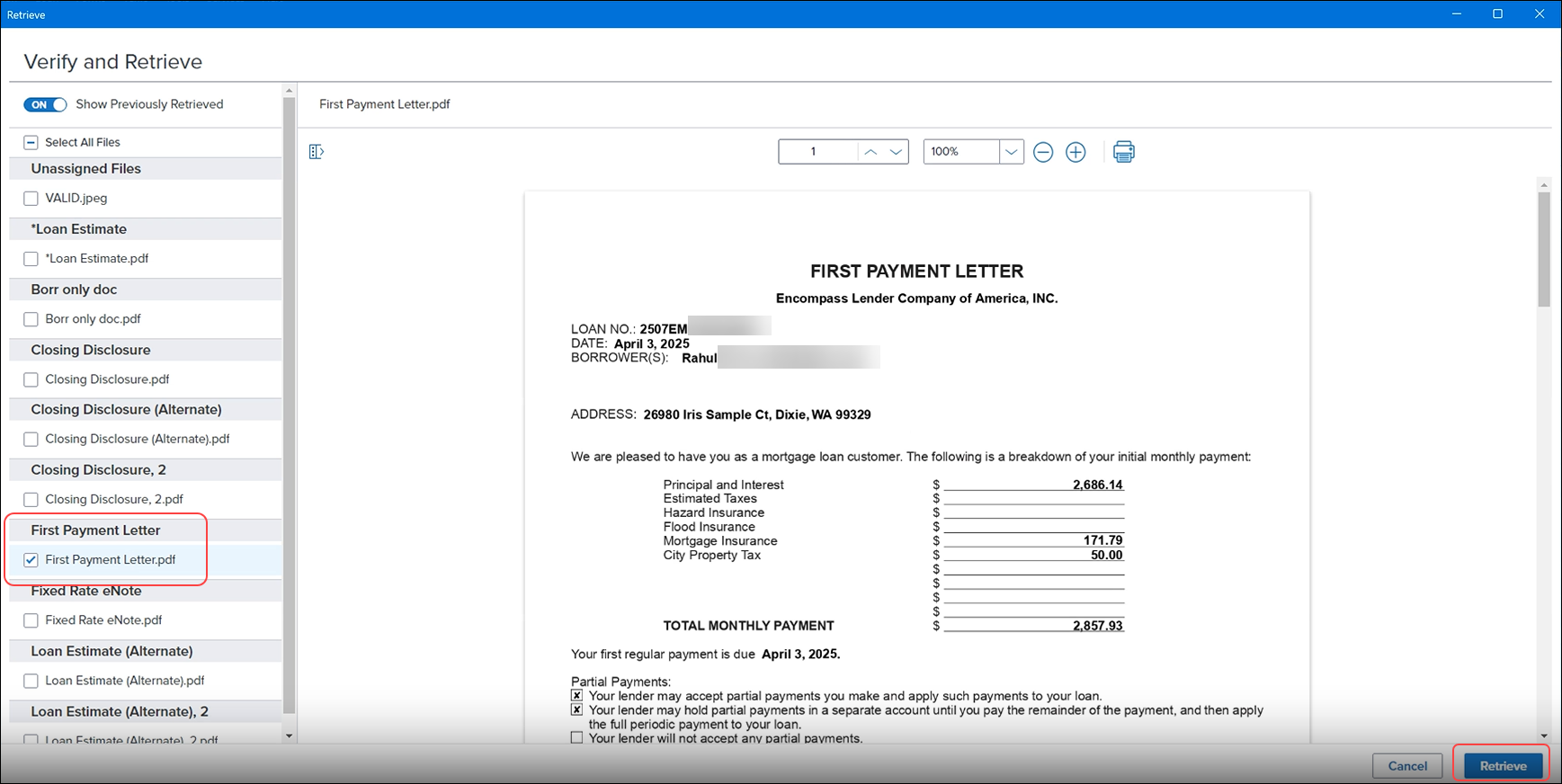Click the print document icon
The width and height of the screenshot is (1562, 784).
(1123, 152)
